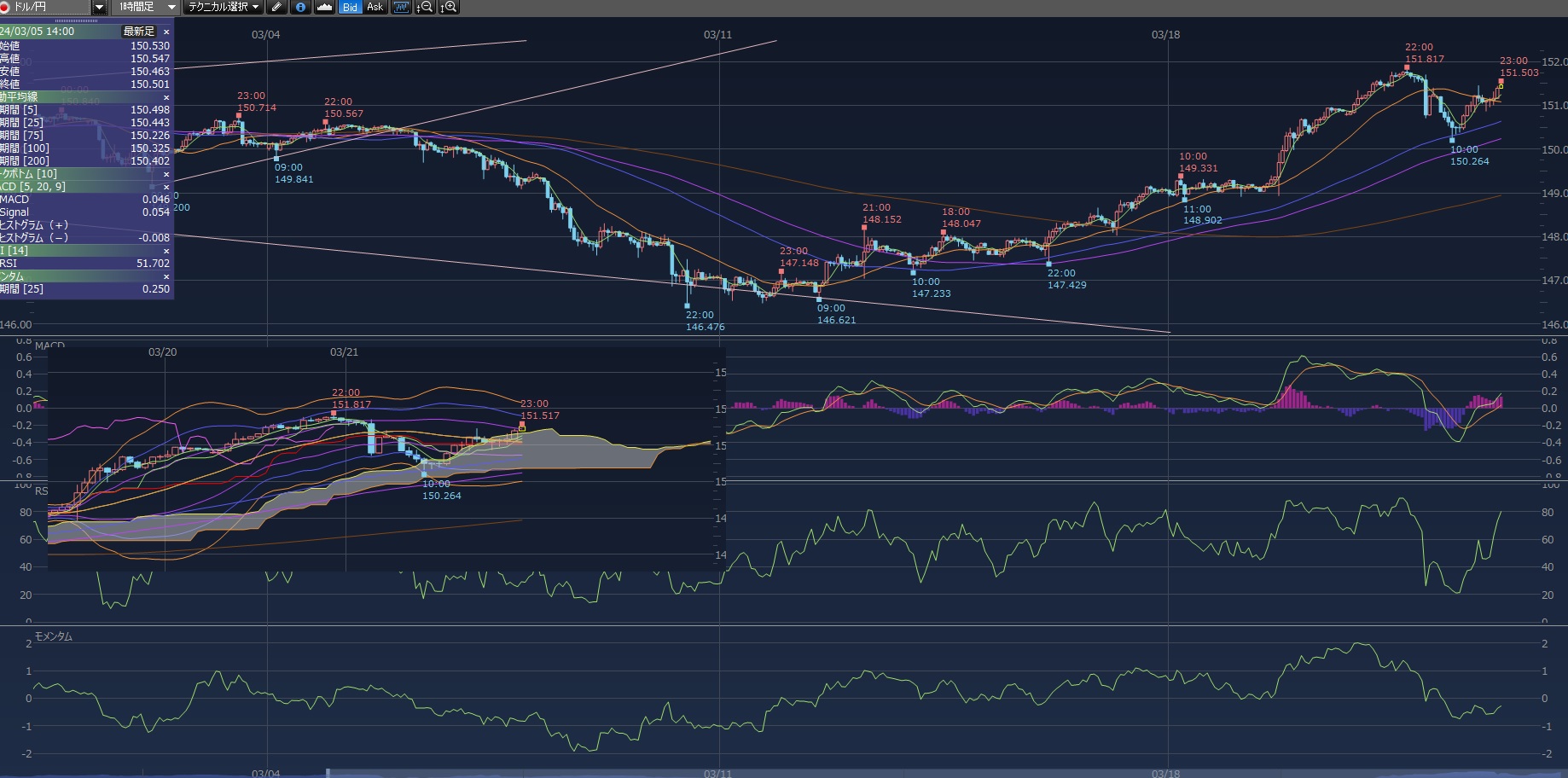This screenshot has width=1568, height=778.
Task: Click the candlestick display settings icon
Action: tap(401, 7)
